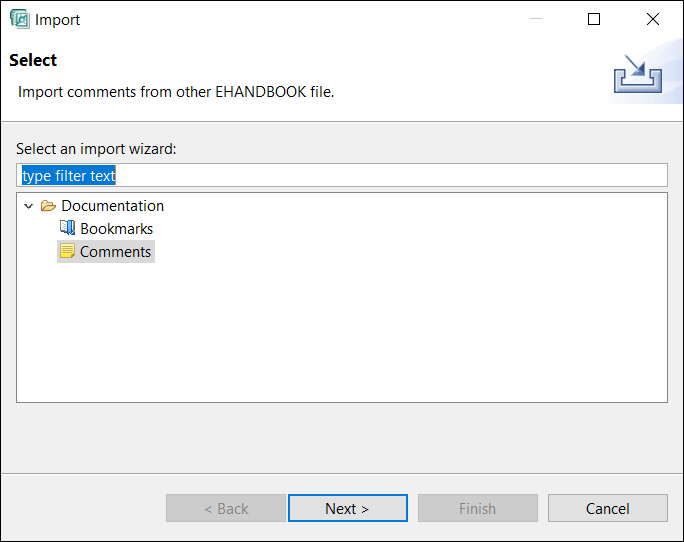Click the Documentation folder icon
Viewport: 684px width, 542px height.
(48, 206)
